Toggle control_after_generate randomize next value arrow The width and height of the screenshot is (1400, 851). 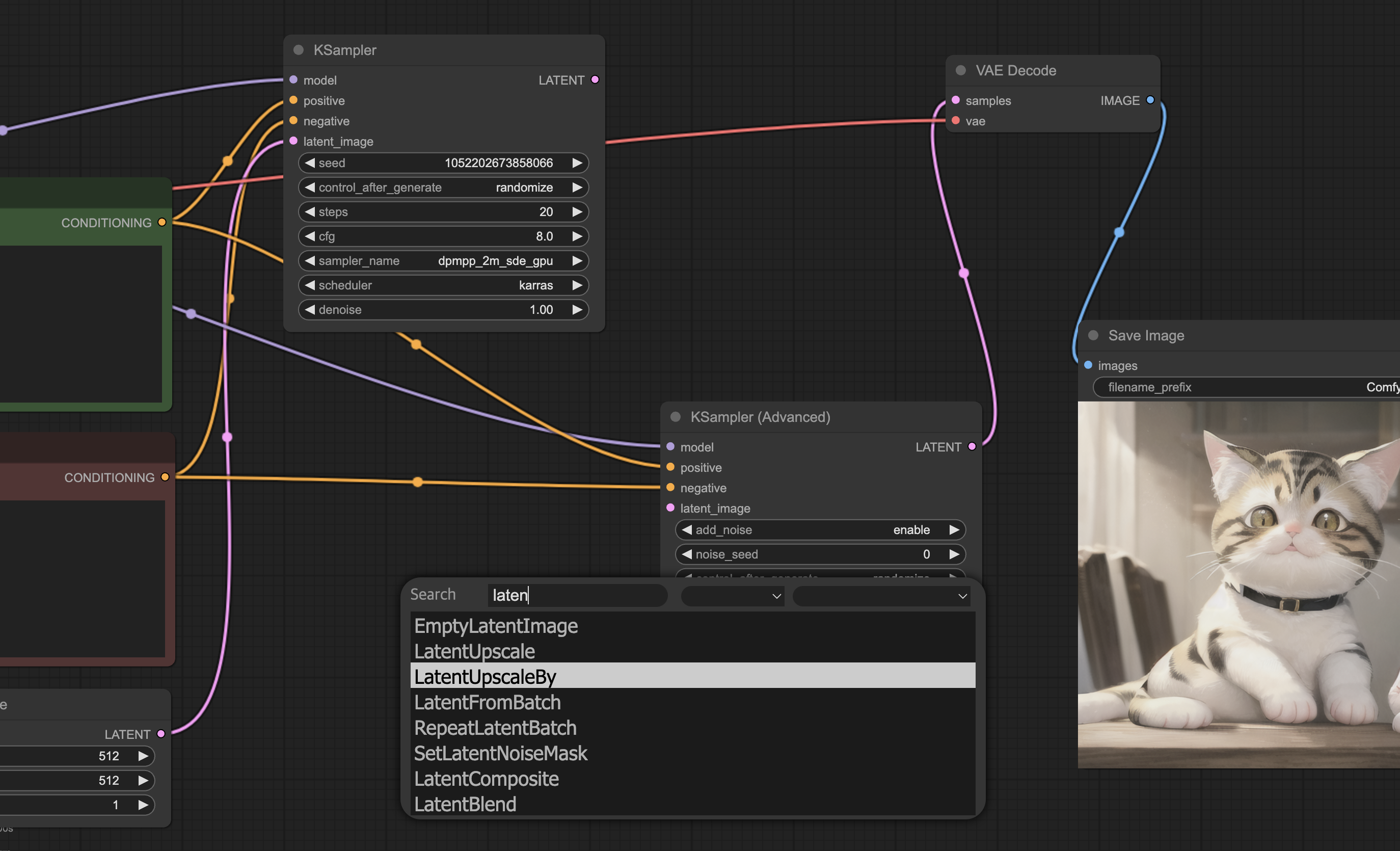(x=577, y=187)
